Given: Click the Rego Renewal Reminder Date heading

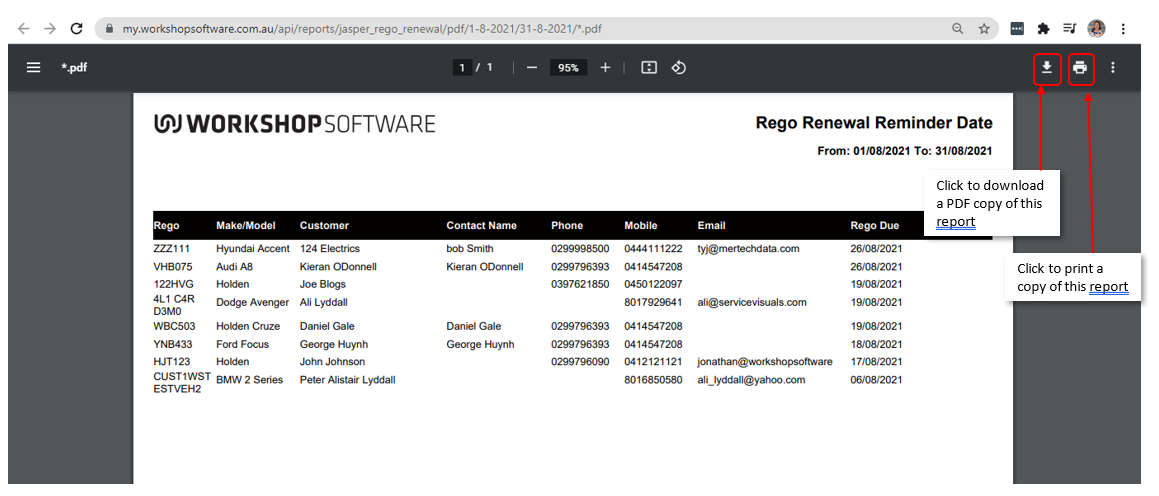Looking at the screenshot, I should click(x=874, y=123).
